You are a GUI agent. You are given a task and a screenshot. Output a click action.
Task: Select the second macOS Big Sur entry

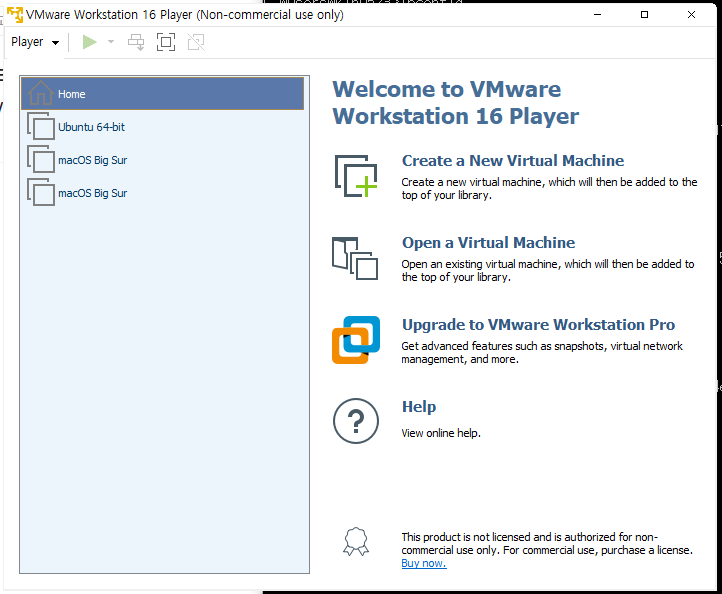[163, 193]
